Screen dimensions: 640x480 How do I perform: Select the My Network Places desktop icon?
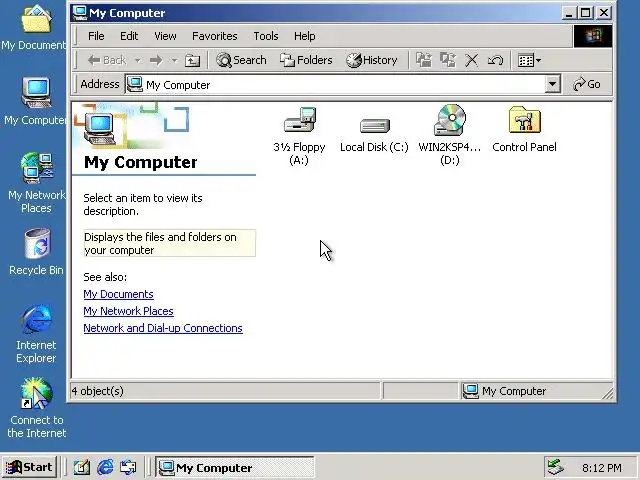point(36,182)
